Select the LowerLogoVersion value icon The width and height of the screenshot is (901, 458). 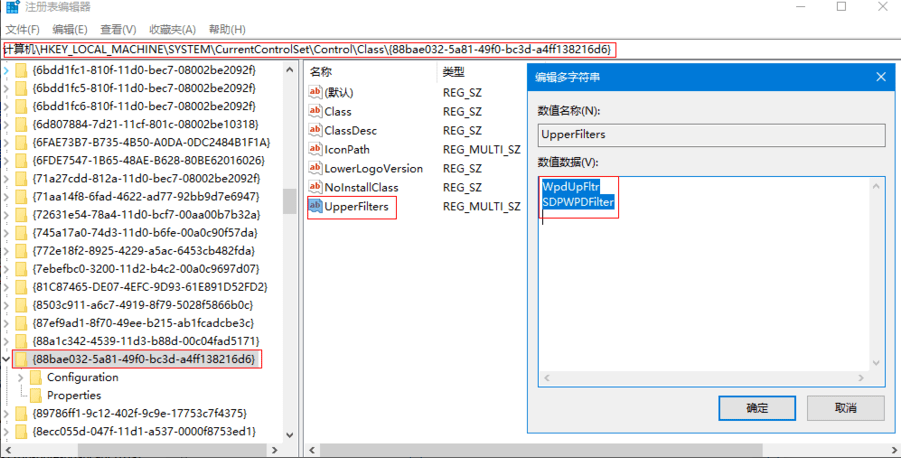click(315, 168)
